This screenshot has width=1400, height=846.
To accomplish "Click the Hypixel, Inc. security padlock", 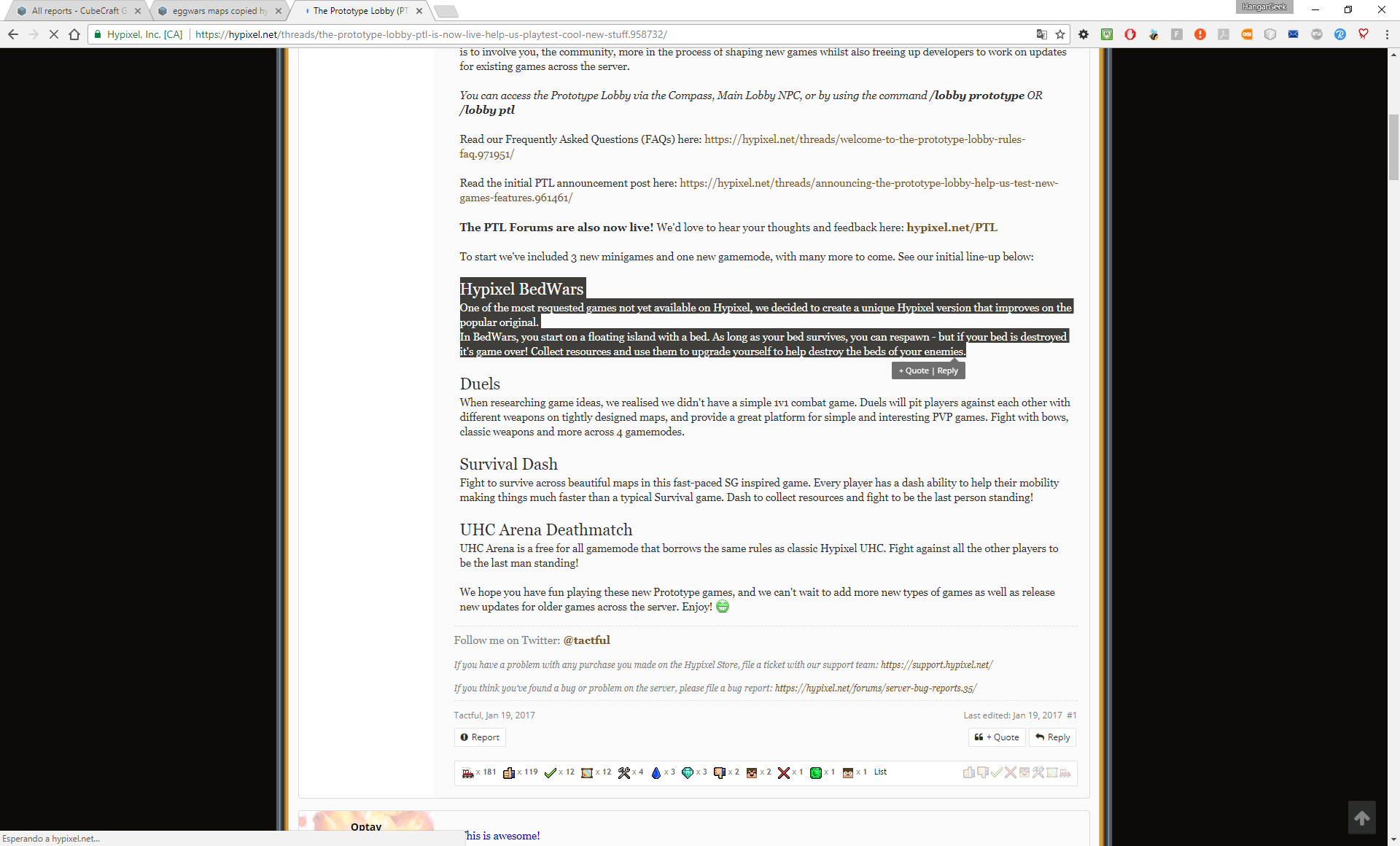I will point(98,34).
